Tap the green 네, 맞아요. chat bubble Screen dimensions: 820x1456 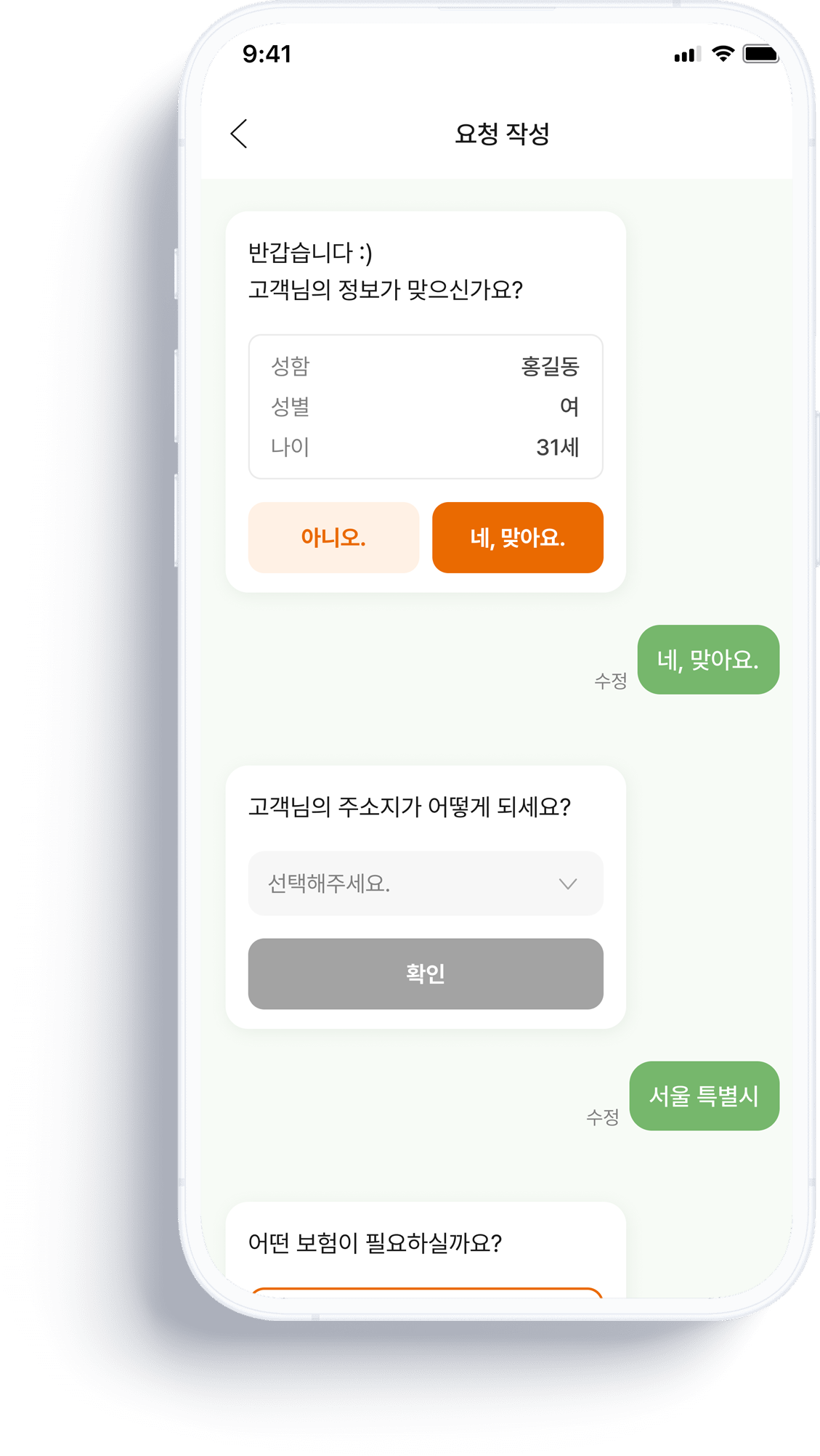tap(708, 660)
